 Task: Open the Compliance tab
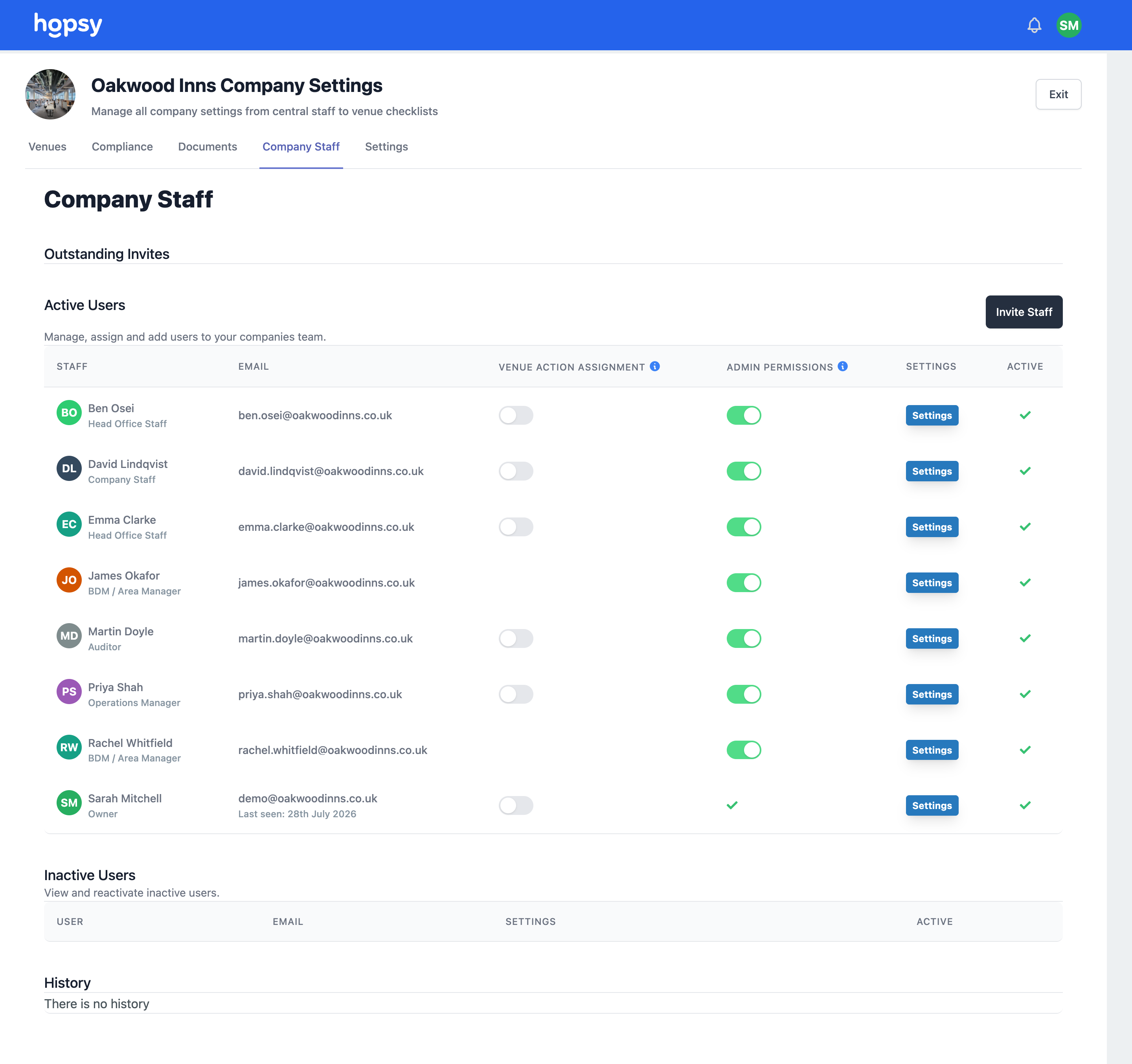[122, 147]
